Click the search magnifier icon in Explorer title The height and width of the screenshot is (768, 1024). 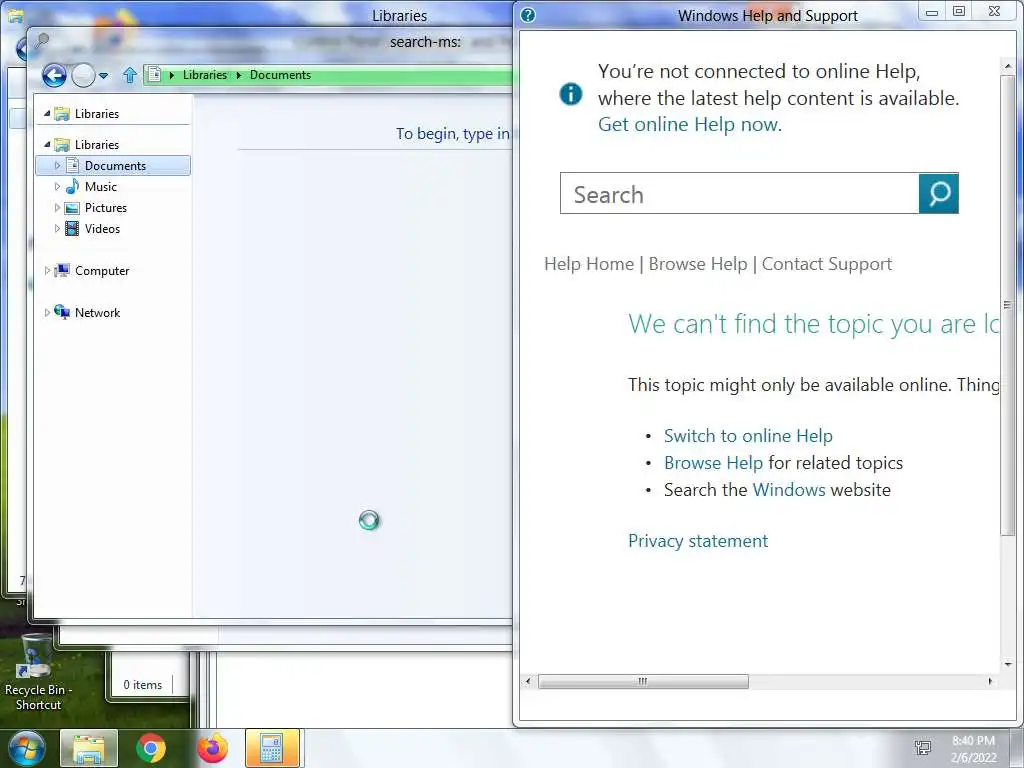41,42
